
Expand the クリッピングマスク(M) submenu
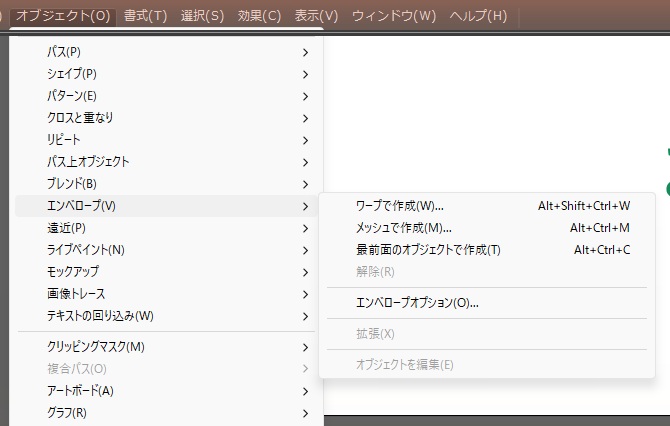[166, 347]
